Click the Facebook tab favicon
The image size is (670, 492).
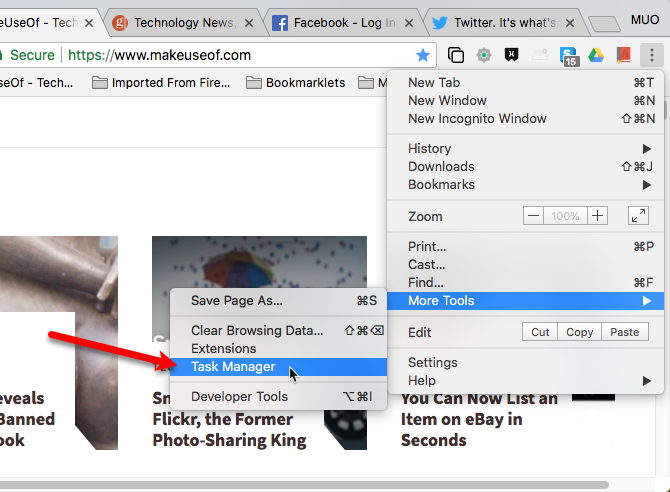tap(280, 23)
